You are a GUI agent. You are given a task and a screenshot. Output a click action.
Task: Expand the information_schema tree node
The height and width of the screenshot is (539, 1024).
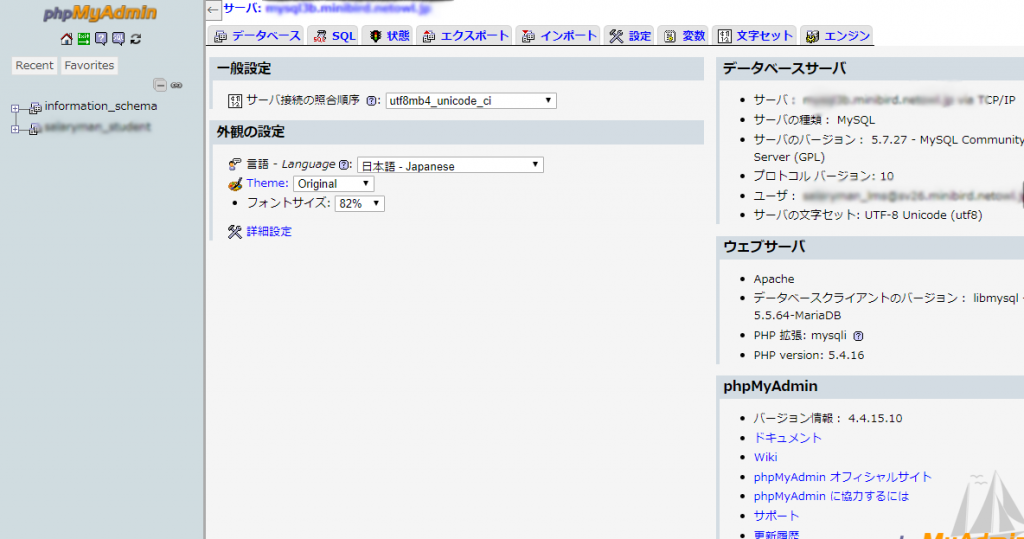click(15, 108)
